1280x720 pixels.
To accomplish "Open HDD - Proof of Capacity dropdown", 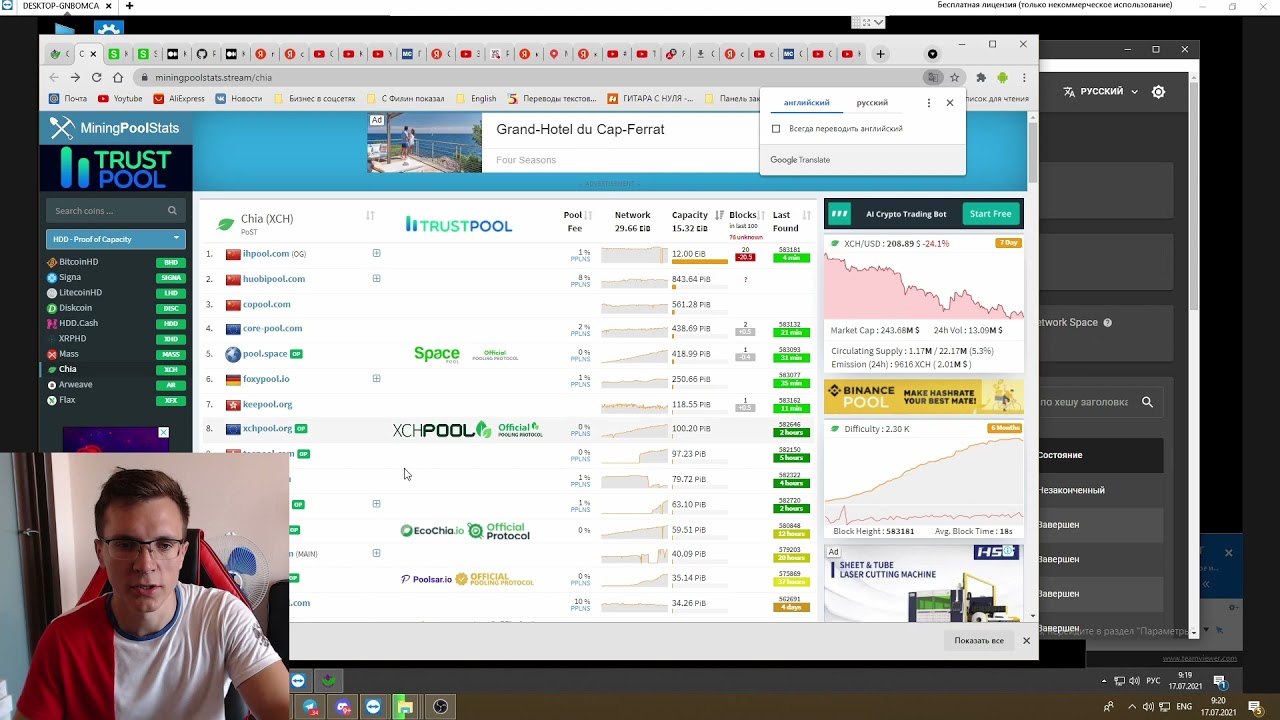I will click(115, 239).
